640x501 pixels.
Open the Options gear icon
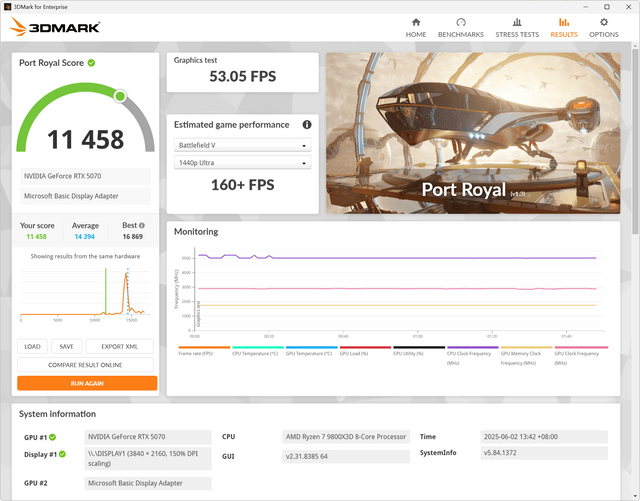point(604,22)
